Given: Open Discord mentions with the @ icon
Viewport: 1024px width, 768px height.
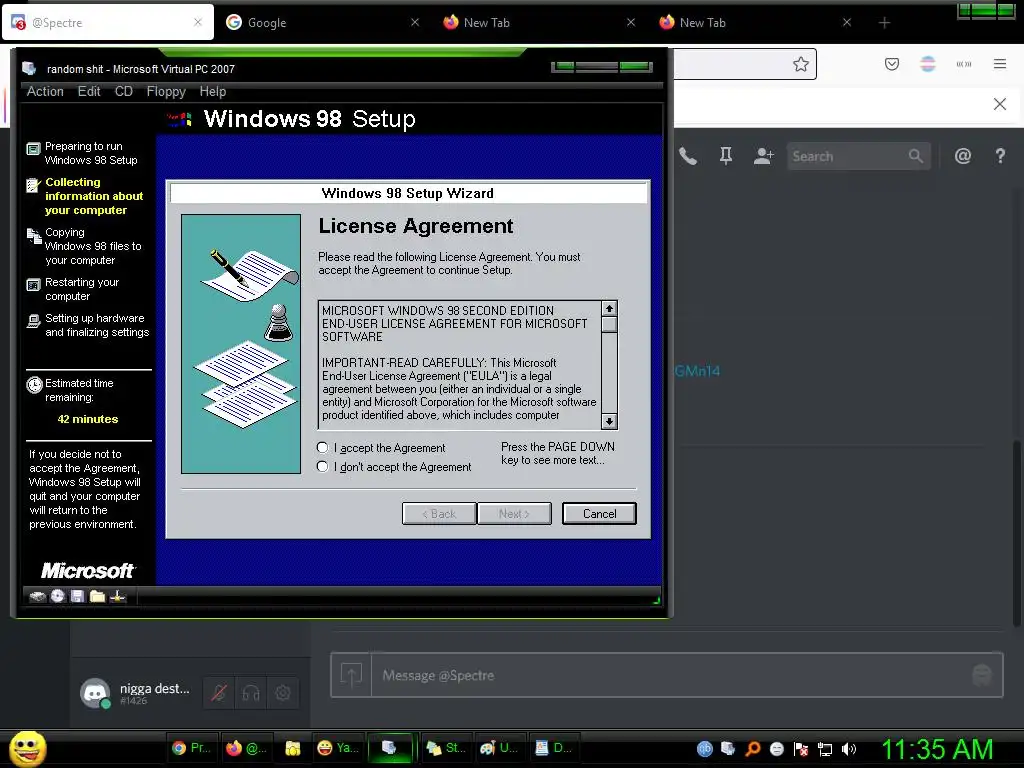Looking at the screenshot, I should pyautogui.click(x=963, y=156).
